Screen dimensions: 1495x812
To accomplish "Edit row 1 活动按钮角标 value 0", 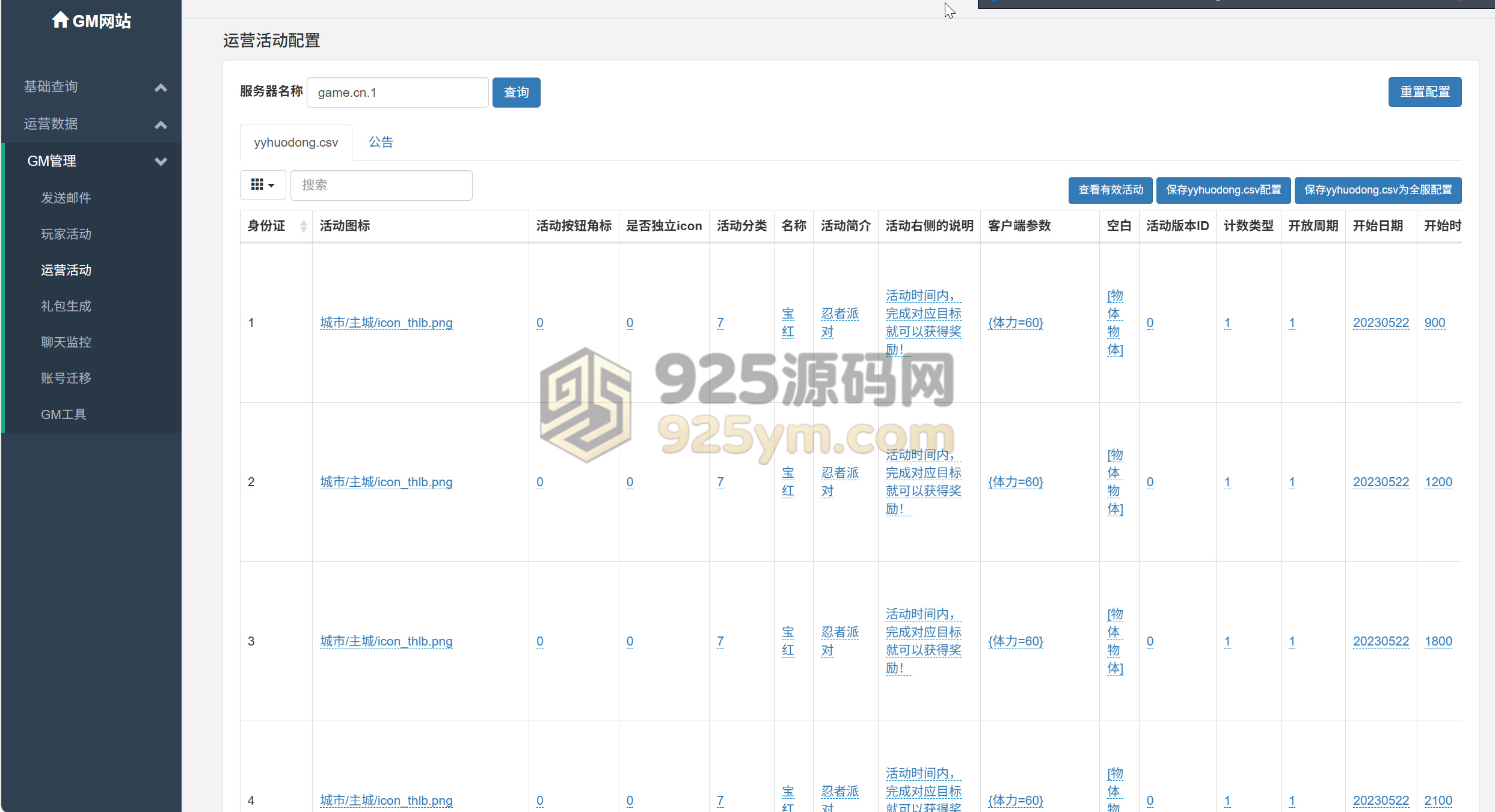I will 540,323.
